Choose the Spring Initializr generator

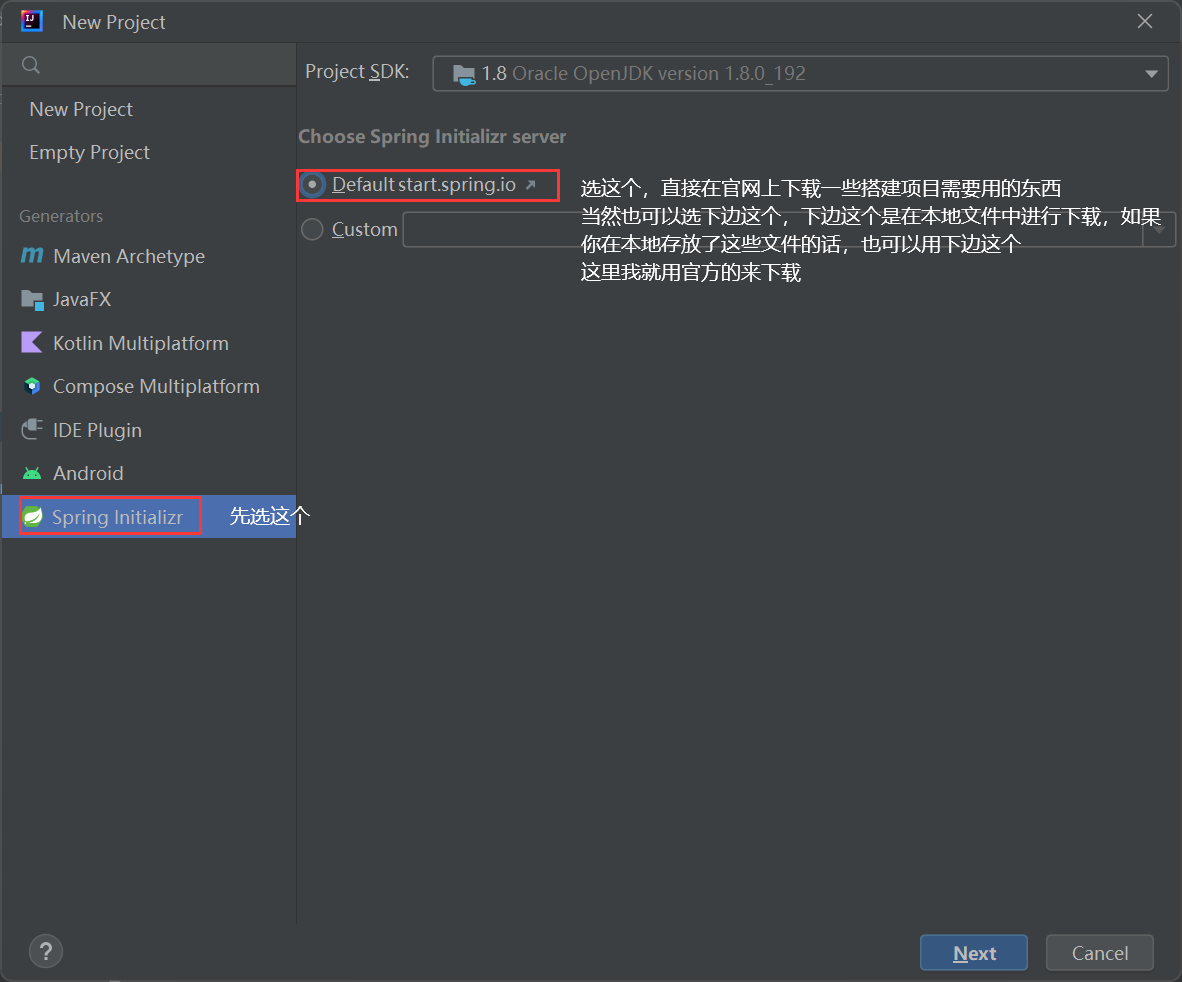[149, 516]
